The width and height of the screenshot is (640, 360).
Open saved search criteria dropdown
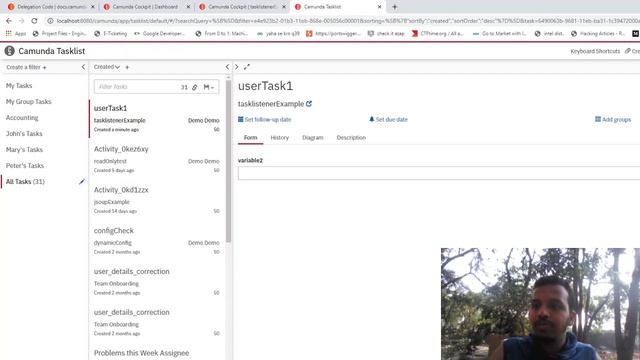[209, 87]
